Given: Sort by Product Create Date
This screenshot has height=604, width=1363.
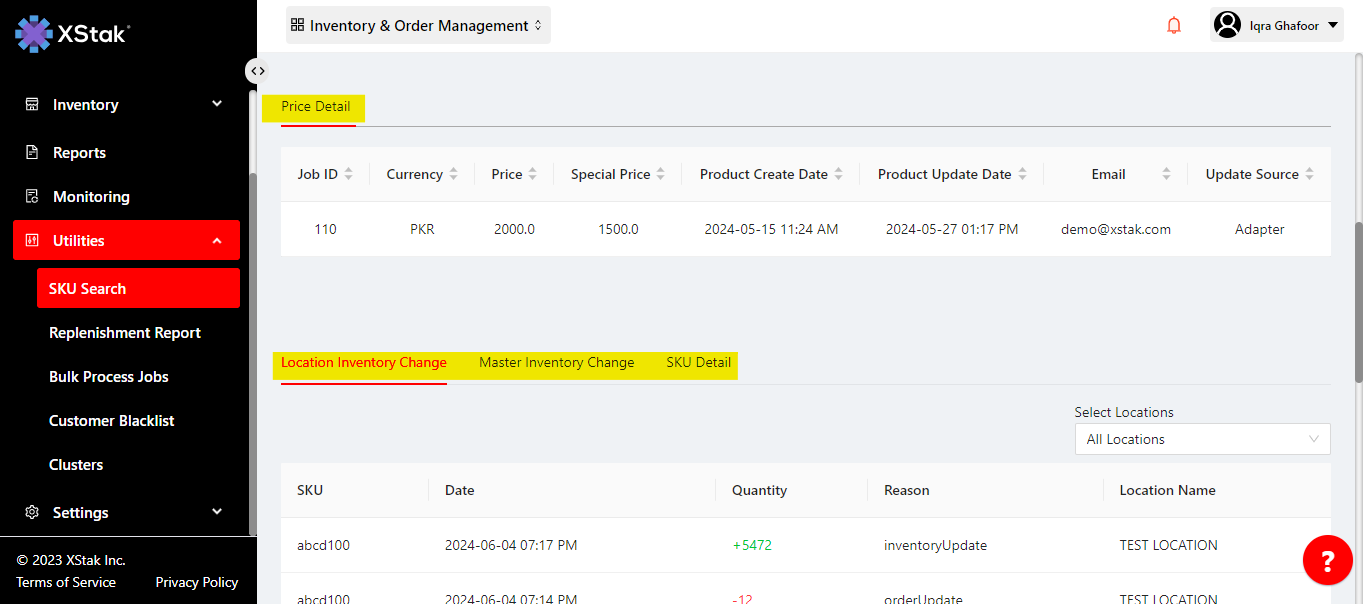Looking at the screenshot, I should coord(838,174).
